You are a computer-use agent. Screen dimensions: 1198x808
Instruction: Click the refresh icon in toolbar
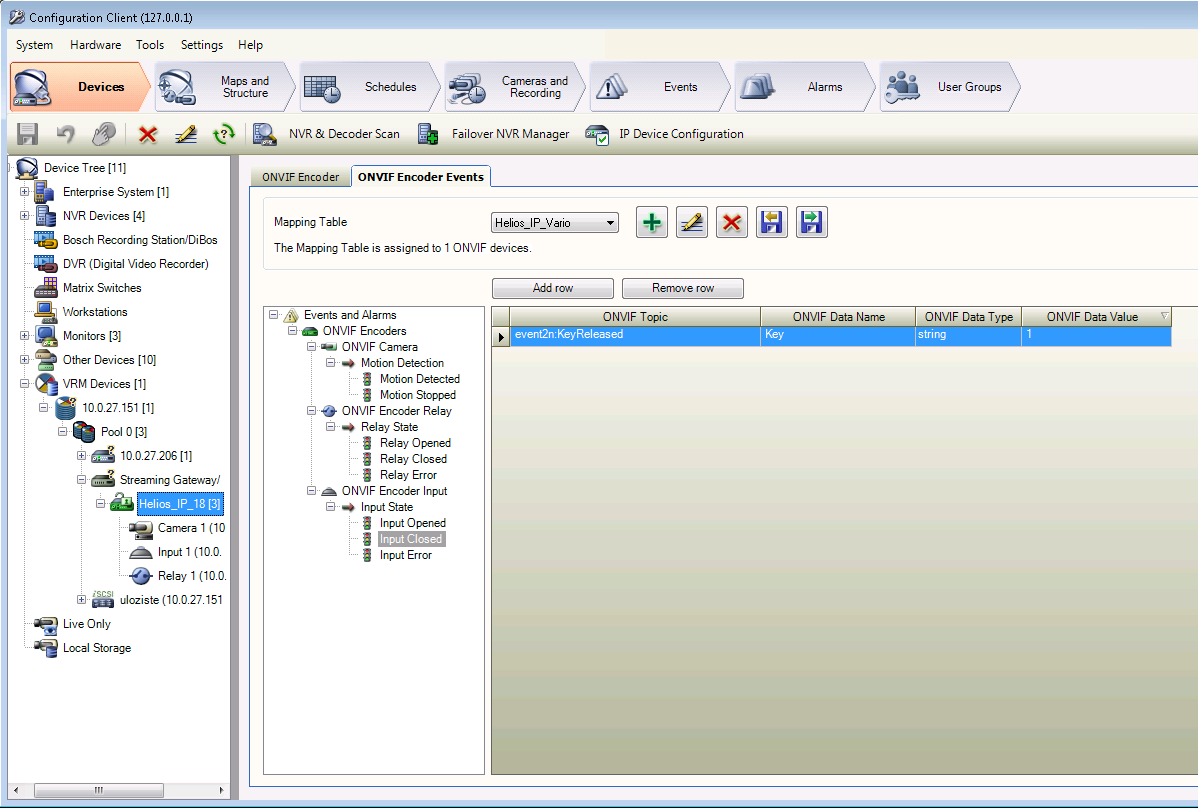[x=225, y=134]
